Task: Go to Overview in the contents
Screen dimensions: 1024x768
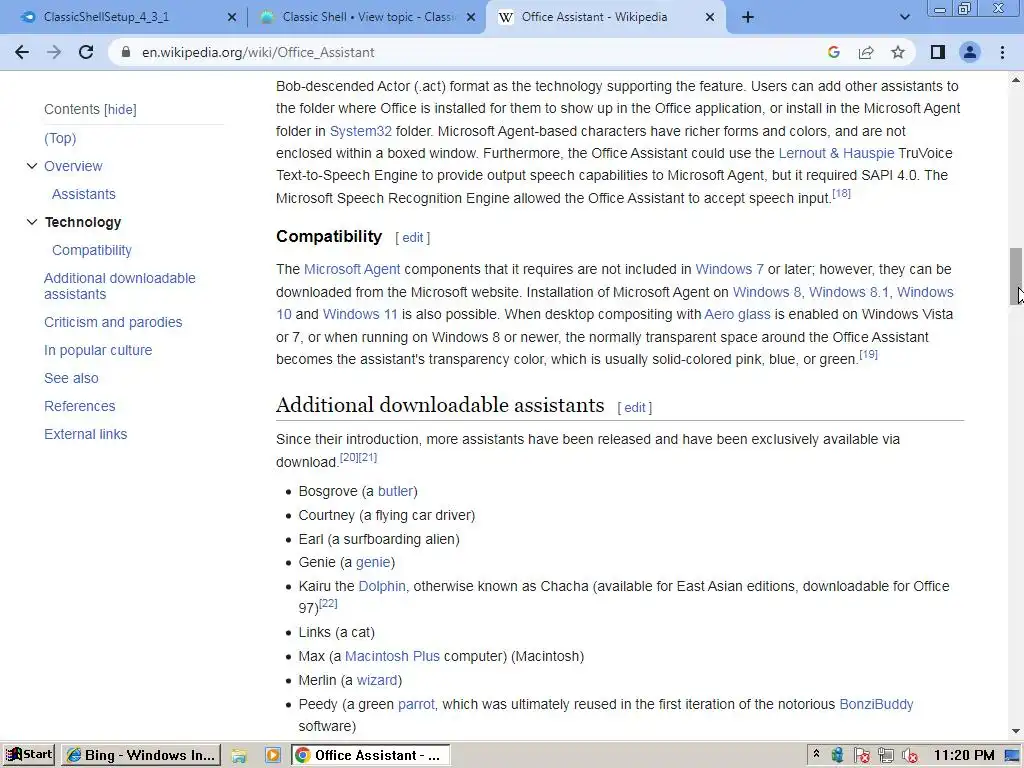Action: pyautogui.click(x=73, y=167)
